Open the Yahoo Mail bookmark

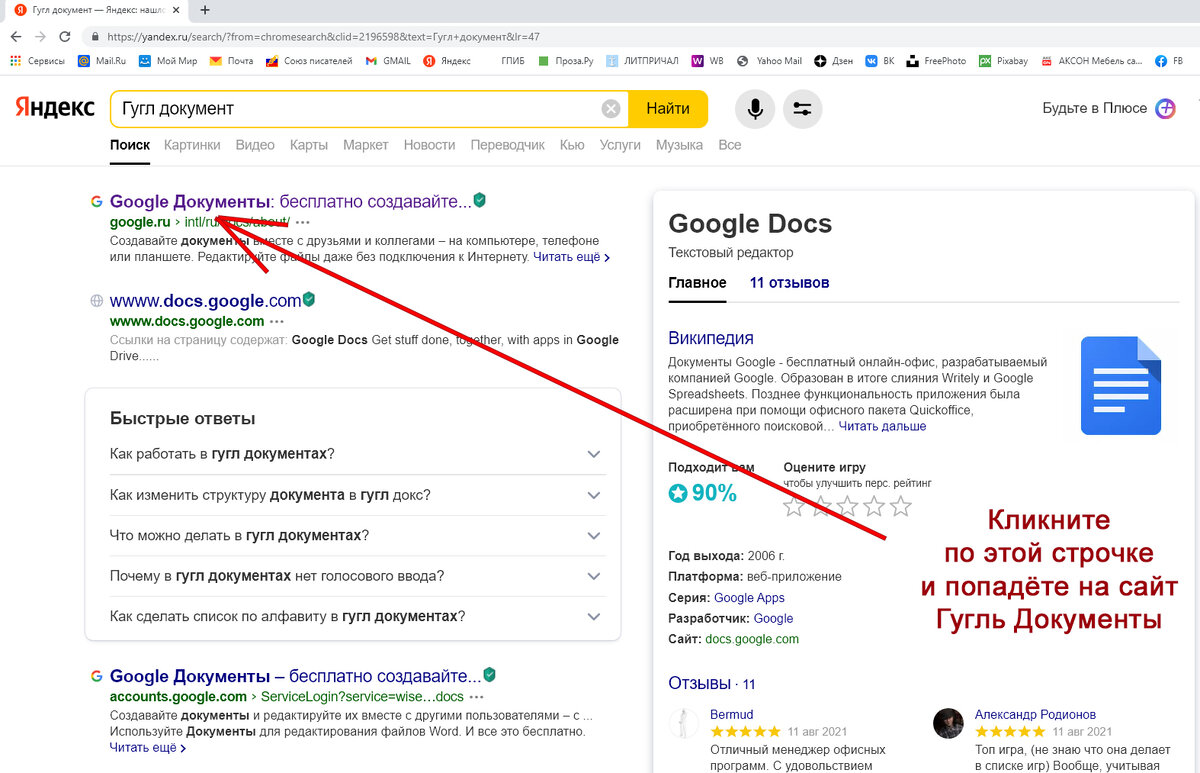[x=769, y=61]
